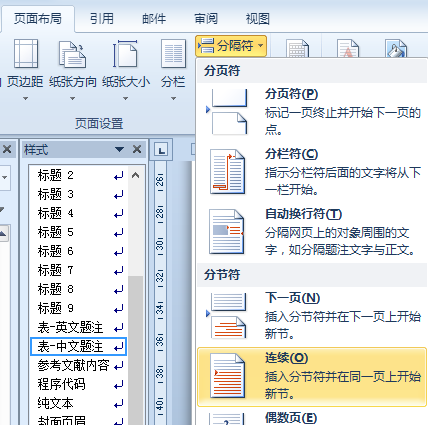Open the 样式 pane options dropdown arrow
The height and width of the screenshot is (425, 428).
pos(119,149)
